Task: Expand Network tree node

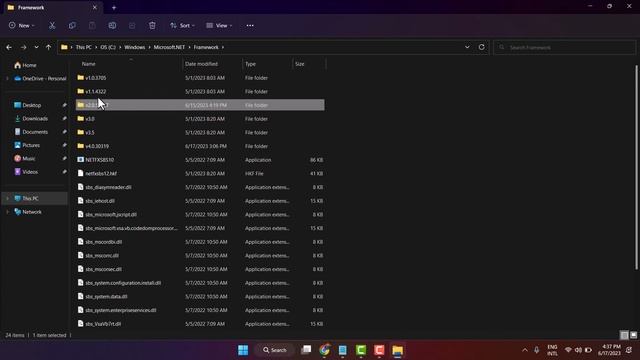Action: coord(7,212)
